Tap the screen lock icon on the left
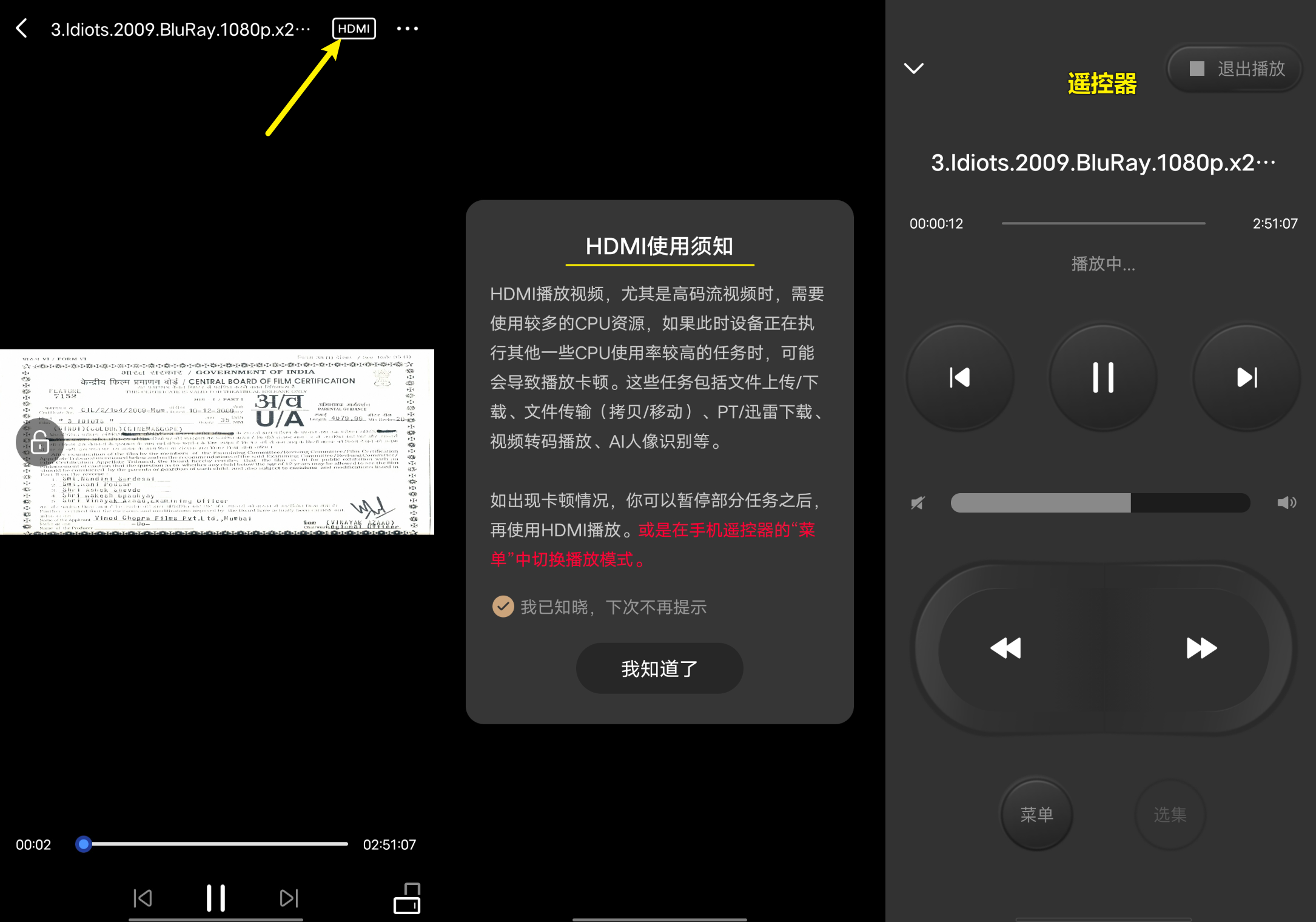 [39, 442]
